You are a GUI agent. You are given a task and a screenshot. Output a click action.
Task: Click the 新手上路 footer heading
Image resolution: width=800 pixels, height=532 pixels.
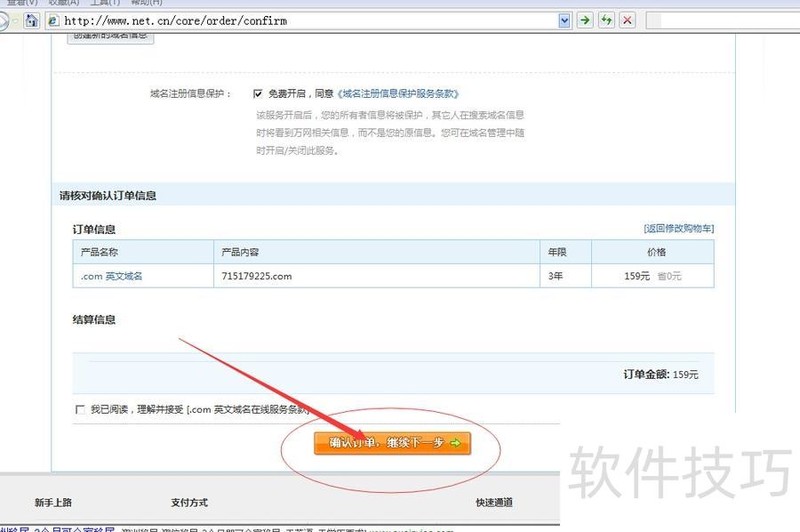(53, 502)
